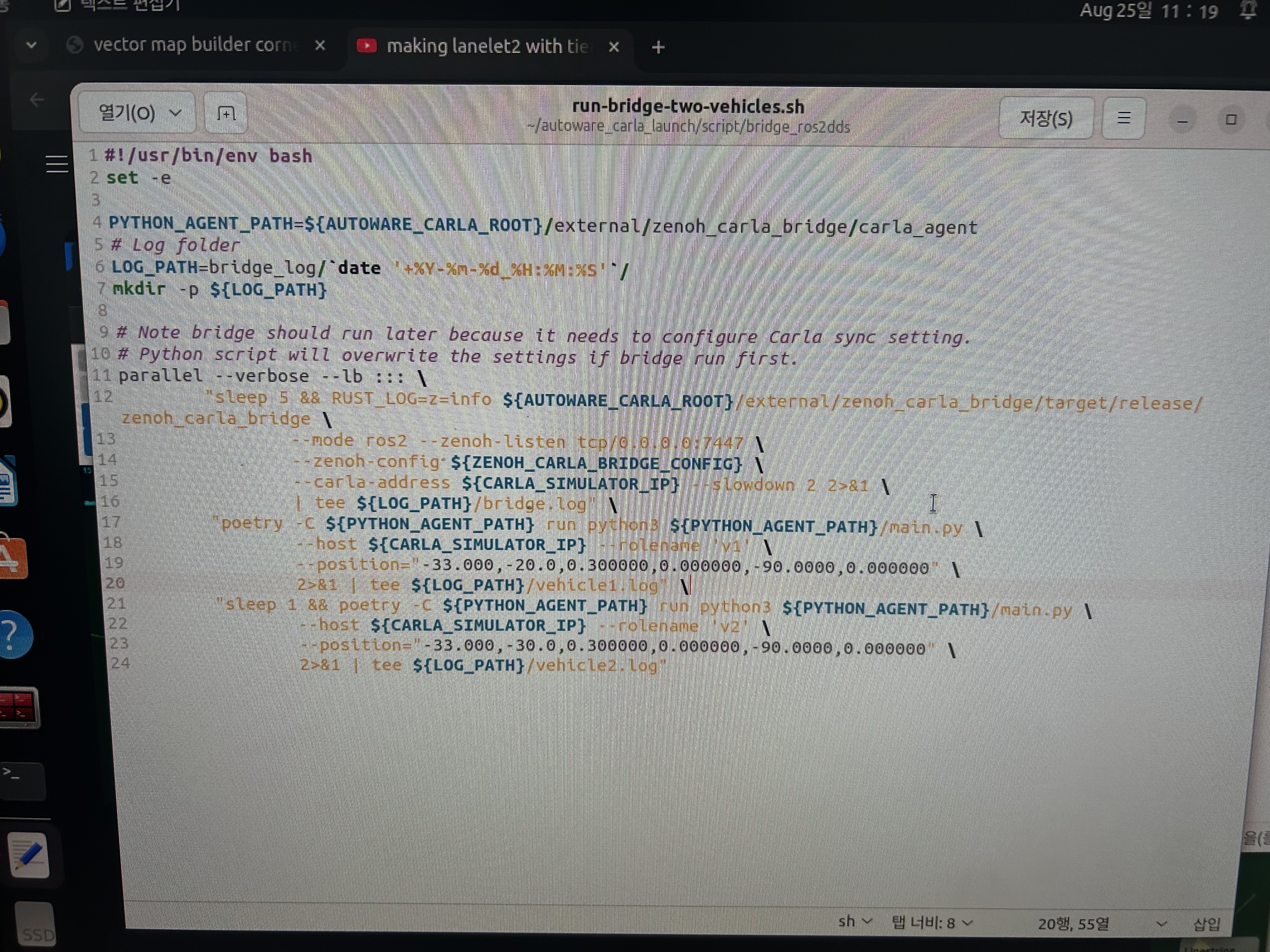Click the 'mkdir -p ${LOG_PATH}' line
Viewport: 1270px width, 952px height.
(x=219, y=289)
